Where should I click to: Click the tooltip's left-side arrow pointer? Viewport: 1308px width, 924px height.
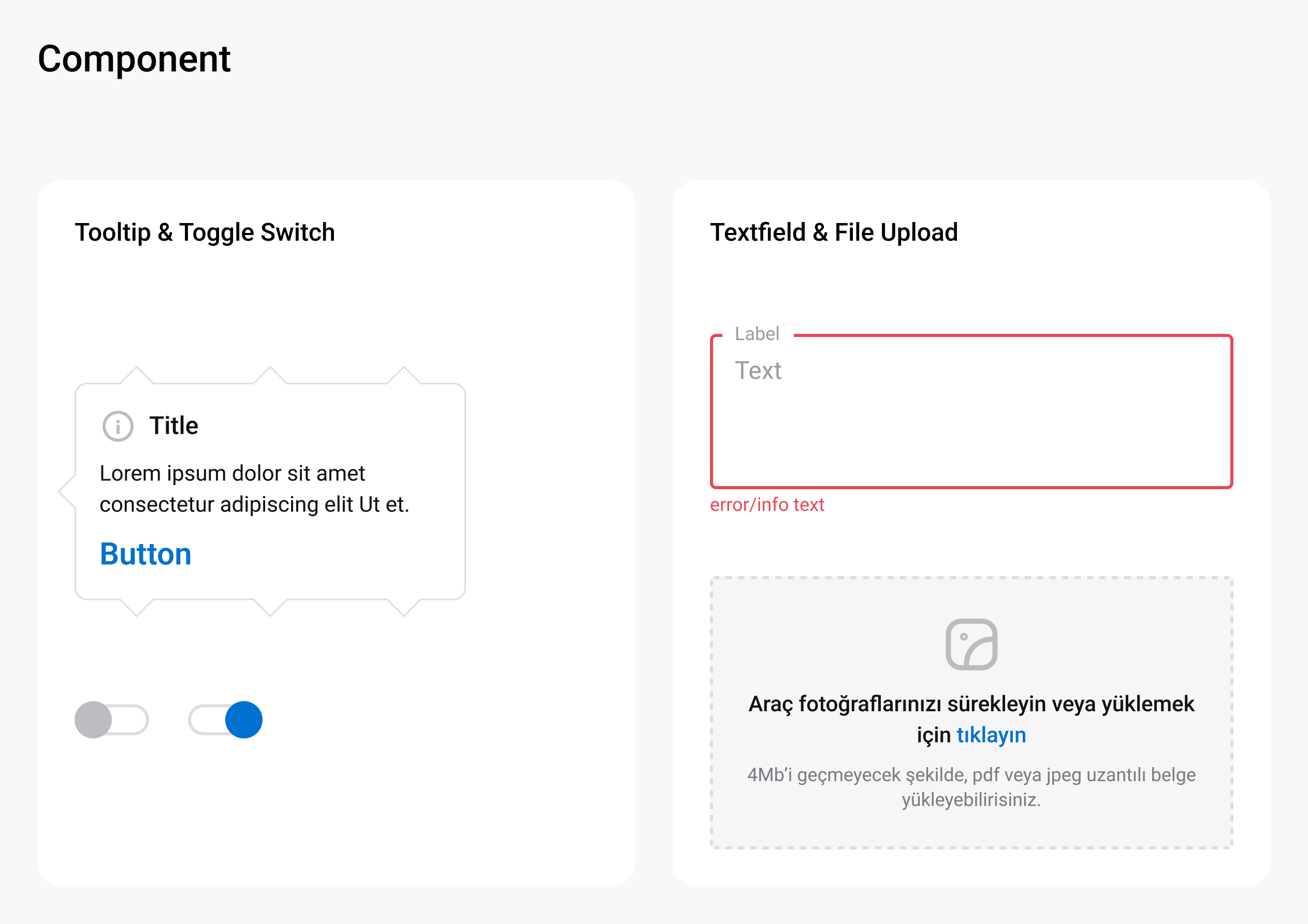click(x=67, y=491)
